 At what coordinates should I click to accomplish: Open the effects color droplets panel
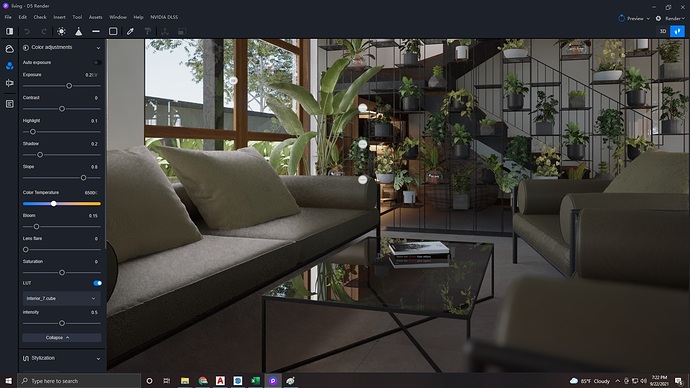click(x=9, y=66)
